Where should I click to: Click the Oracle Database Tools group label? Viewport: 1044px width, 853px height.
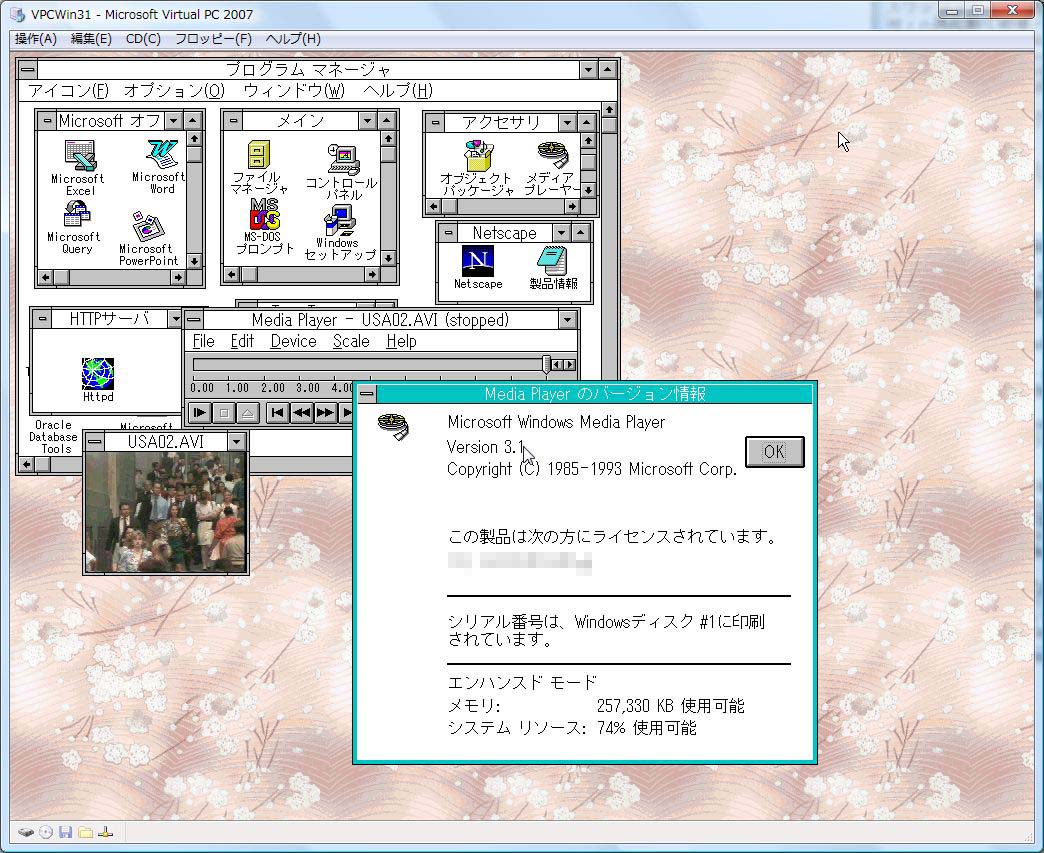coord(53,437)
